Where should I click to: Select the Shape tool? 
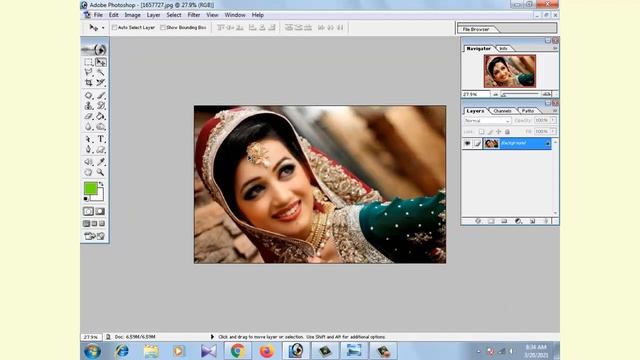[100, 150]
